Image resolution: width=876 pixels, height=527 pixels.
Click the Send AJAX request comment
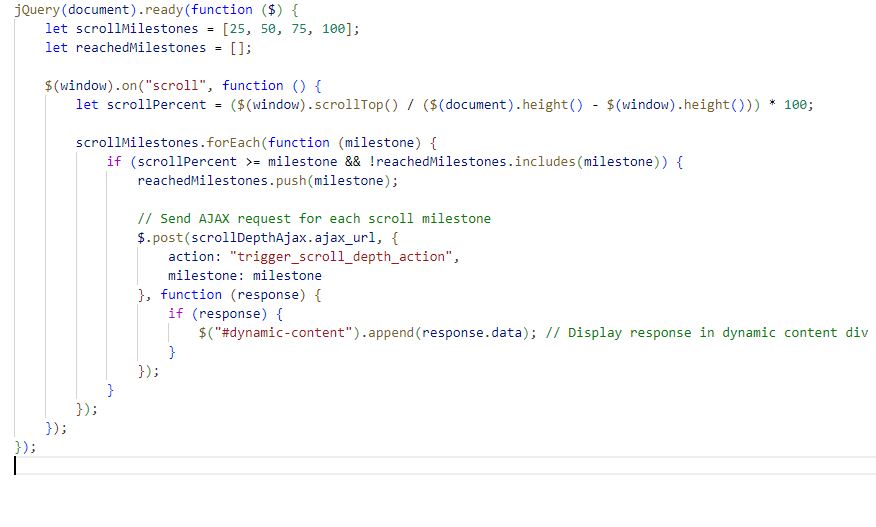(x=314, y=219)
